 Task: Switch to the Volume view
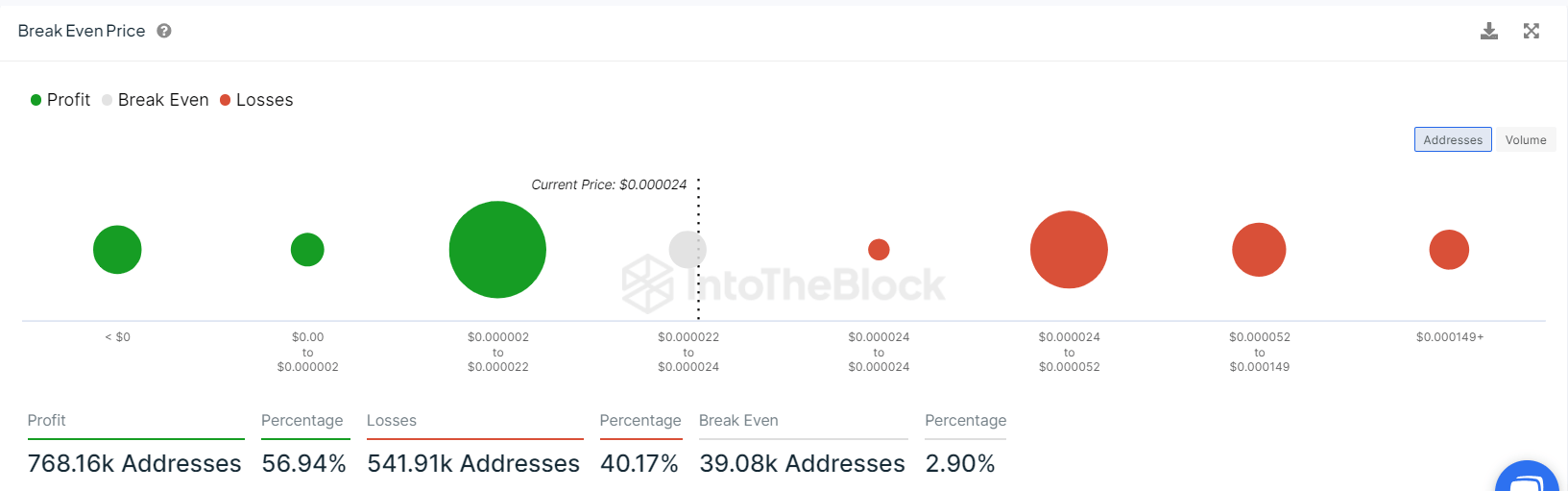[x=1525, y=140]
